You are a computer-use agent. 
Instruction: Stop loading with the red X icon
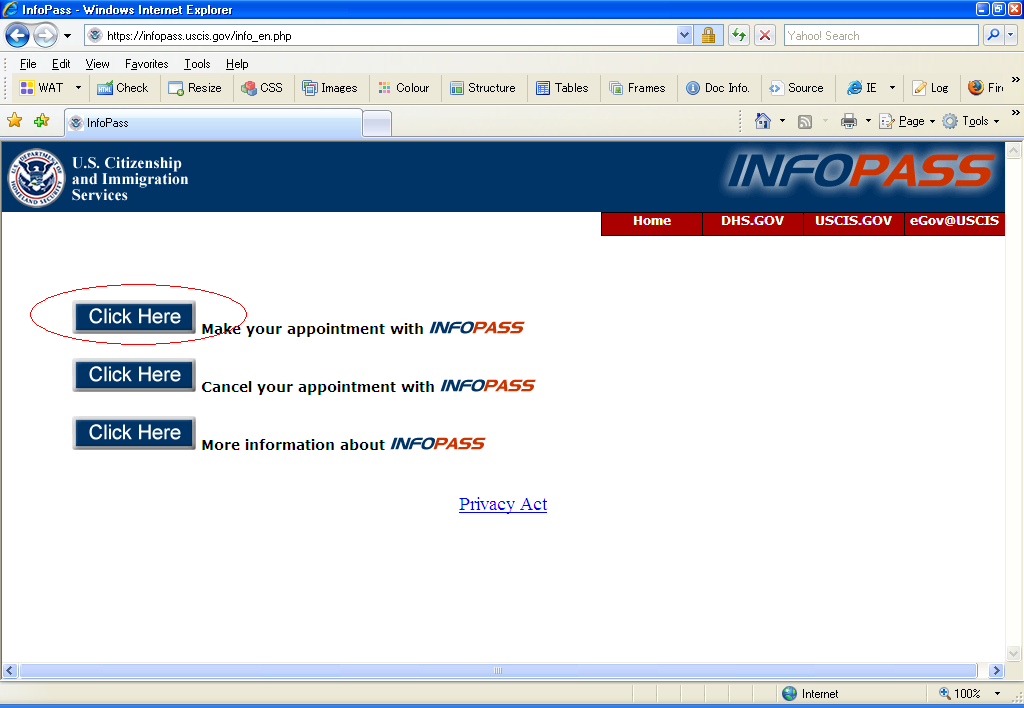[765, 35]
